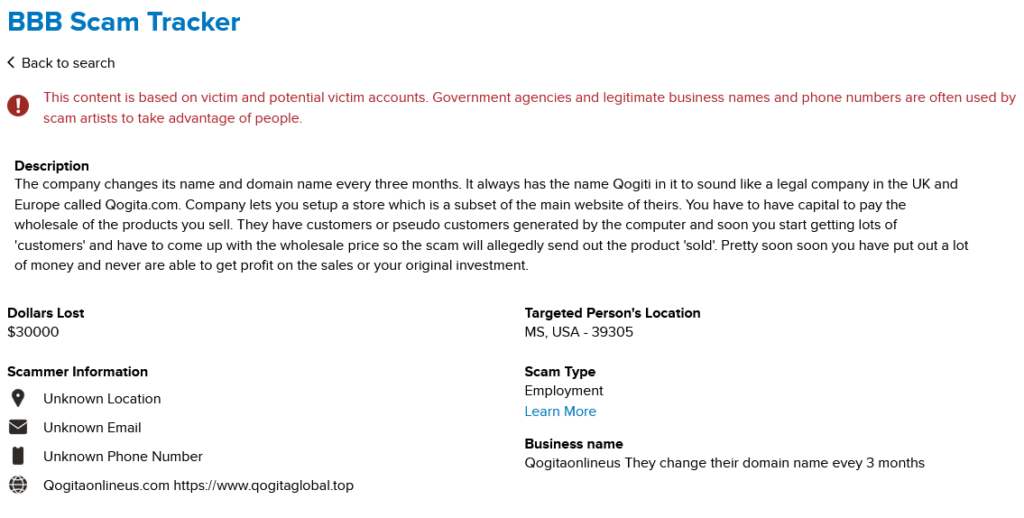Click the red warning alert icon
Image resolution: width=1024 pixels, height=518 pixels.
click(x=18, y=105)
